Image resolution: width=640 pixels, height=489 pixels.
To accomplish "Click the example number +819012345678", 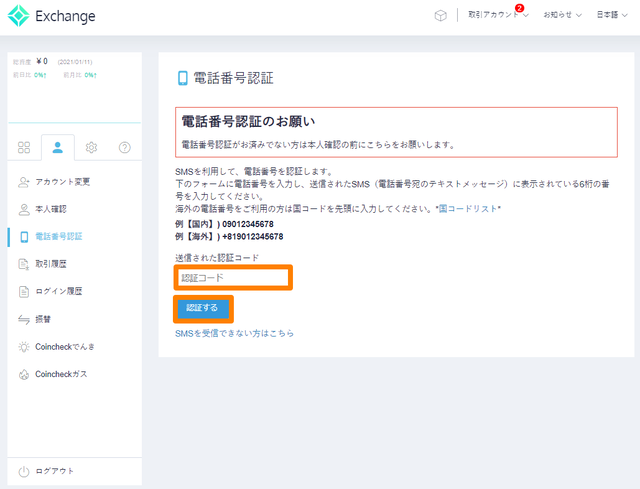I will click(x=253, y=237).
